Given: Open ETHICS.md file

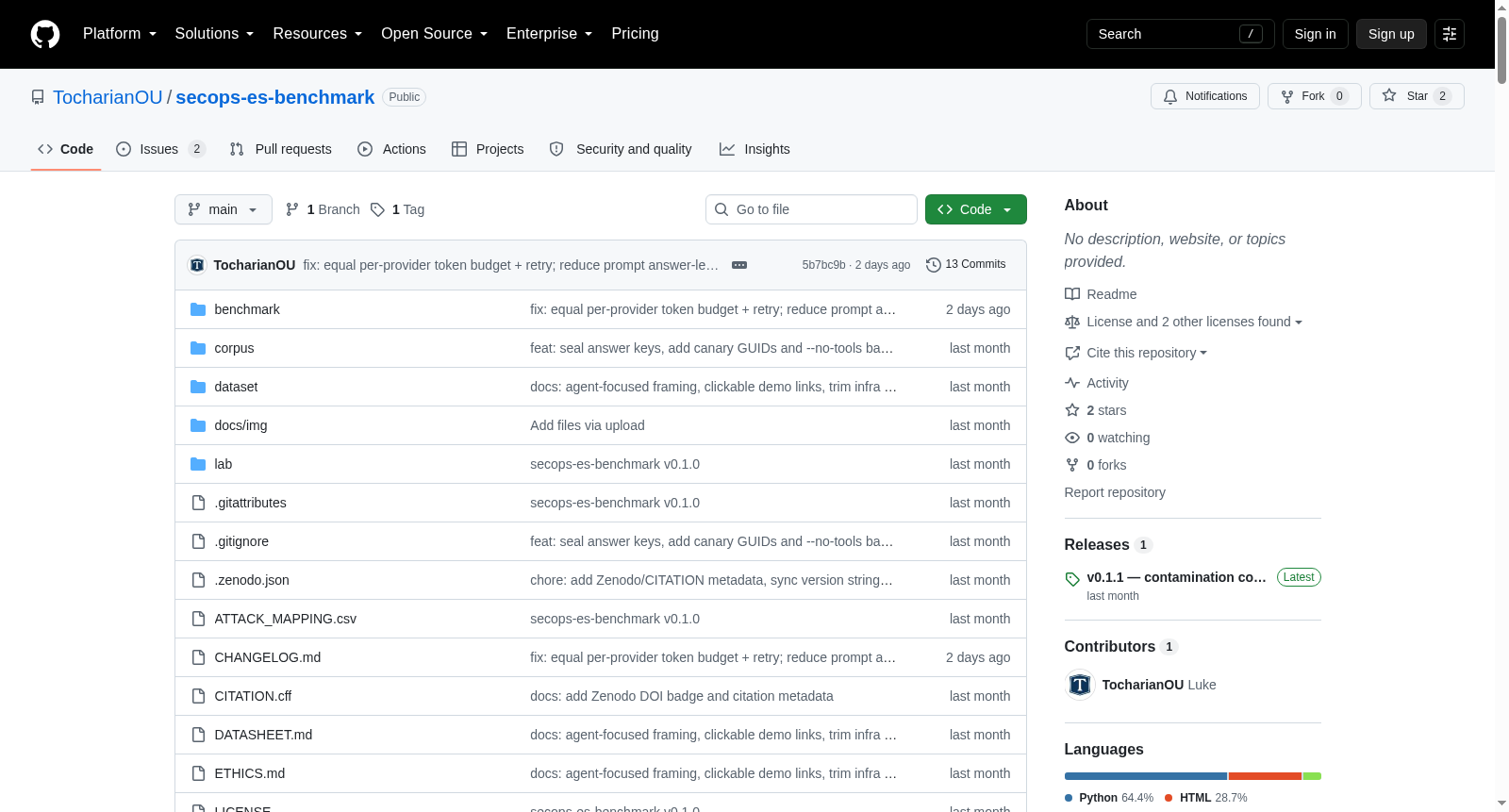Looking at the screenshot, I should tap(250, 773).
